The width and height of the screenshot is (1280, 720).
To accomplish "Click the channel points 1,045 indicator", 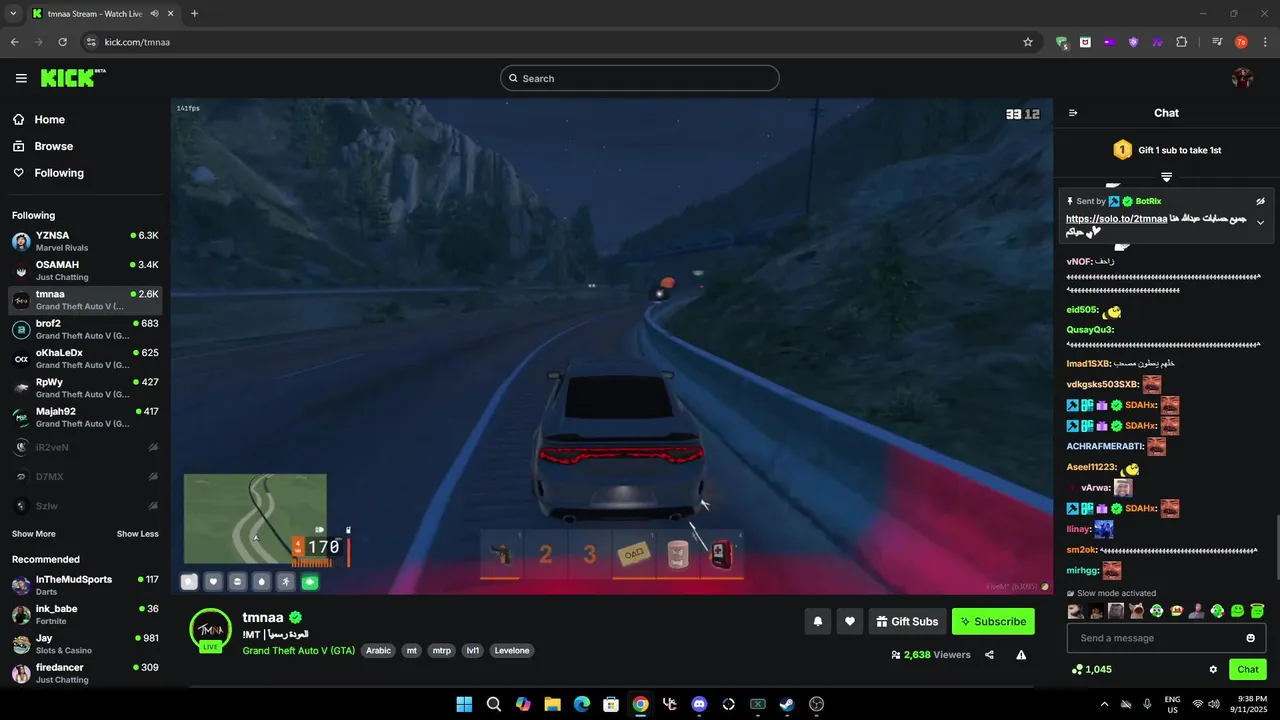I will pos(1091,669).
